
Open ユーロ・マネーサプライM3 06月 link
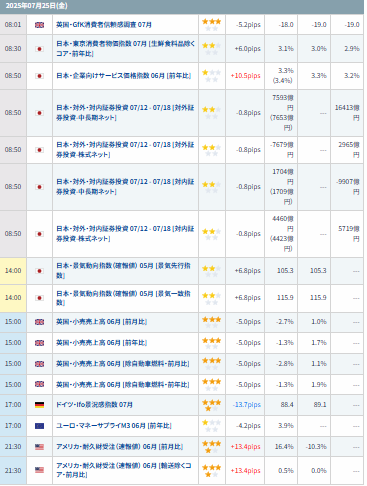click(114, 426)
